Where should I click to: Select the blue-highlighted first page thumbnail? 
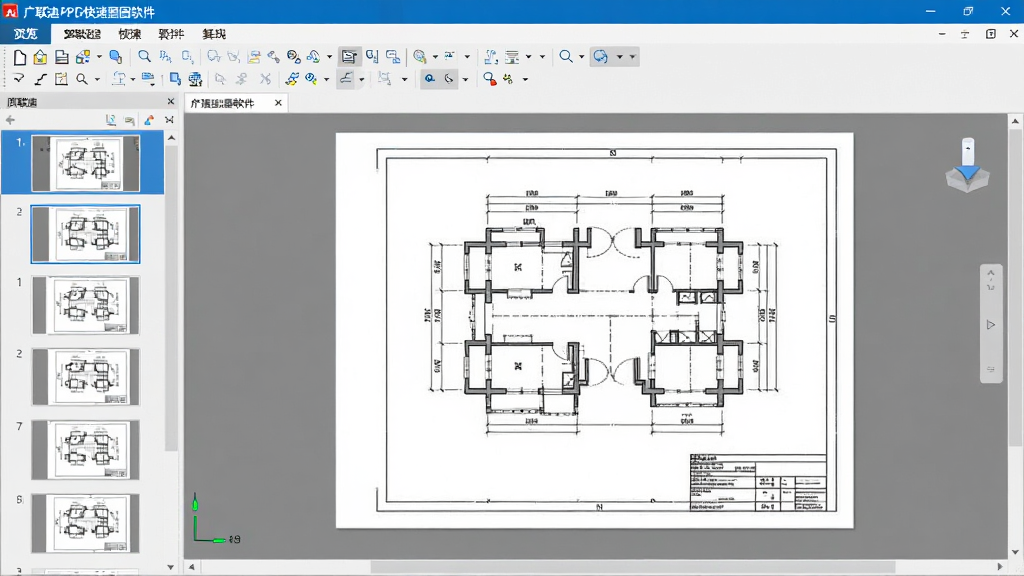(x=86, y=163)
